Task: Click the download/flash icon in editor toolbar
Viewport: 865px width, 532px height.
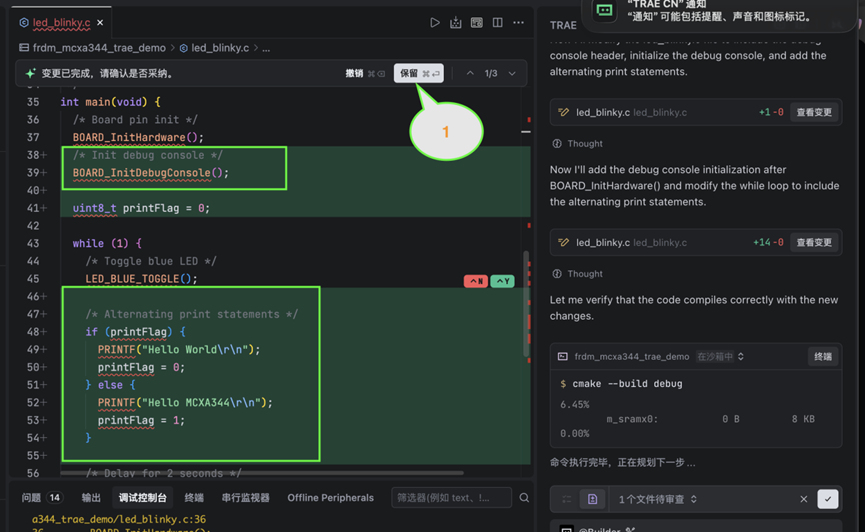Action: pyautogui.click(x=456, y=23)
